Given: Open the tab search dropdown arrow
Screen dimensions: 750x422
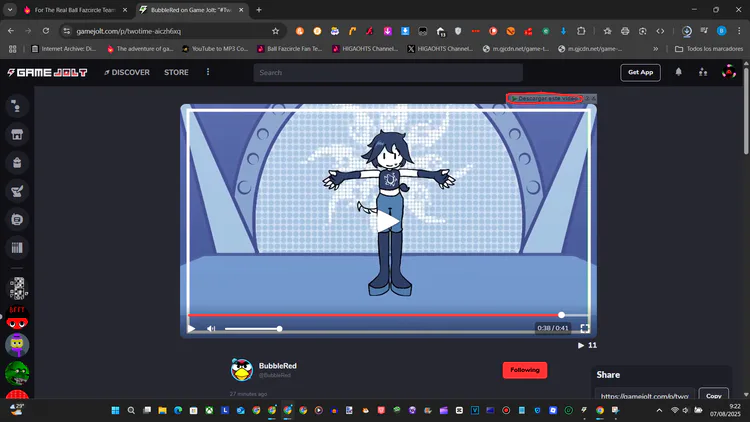Looking at the screenshot, I should point(10,10).
